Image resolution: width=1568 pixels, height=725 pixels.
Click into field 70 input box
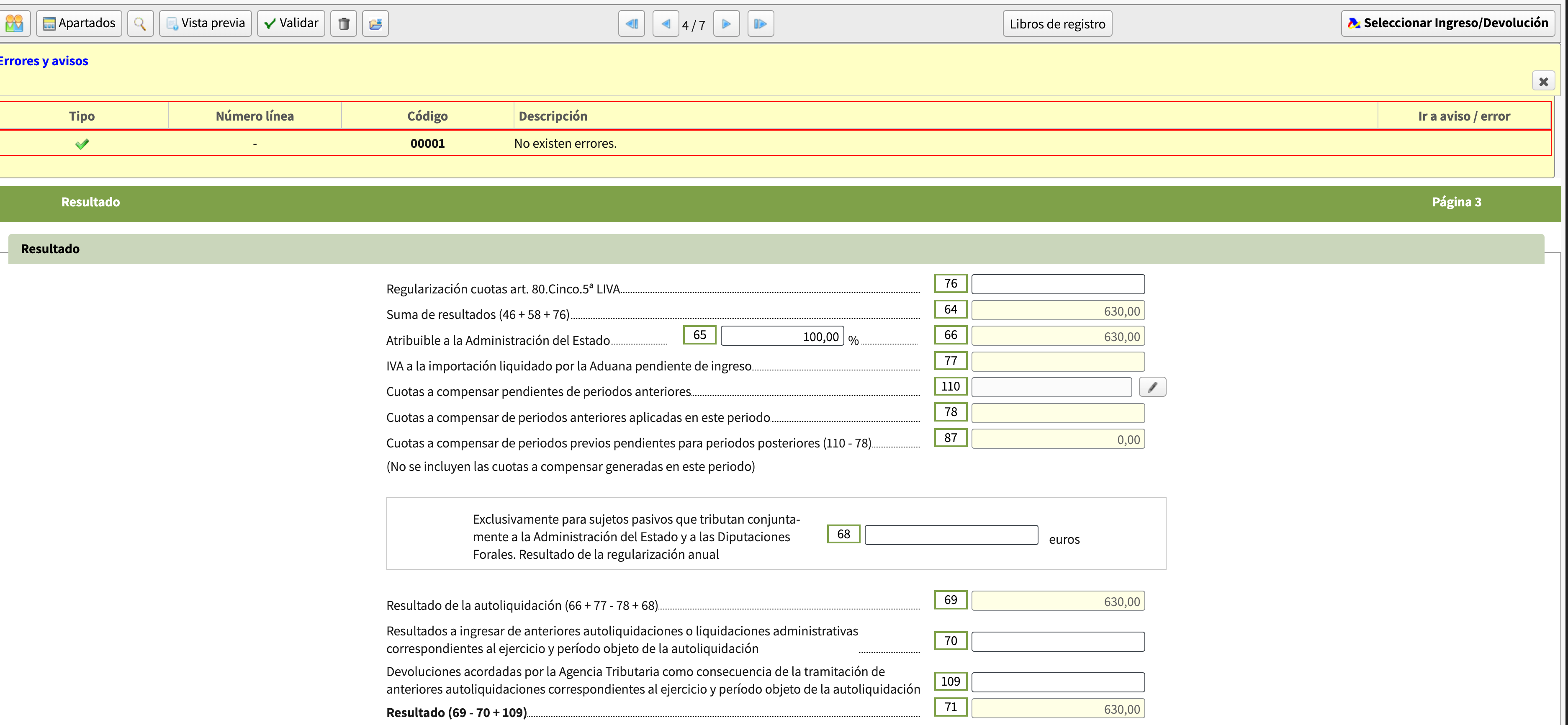point(1058,642)
